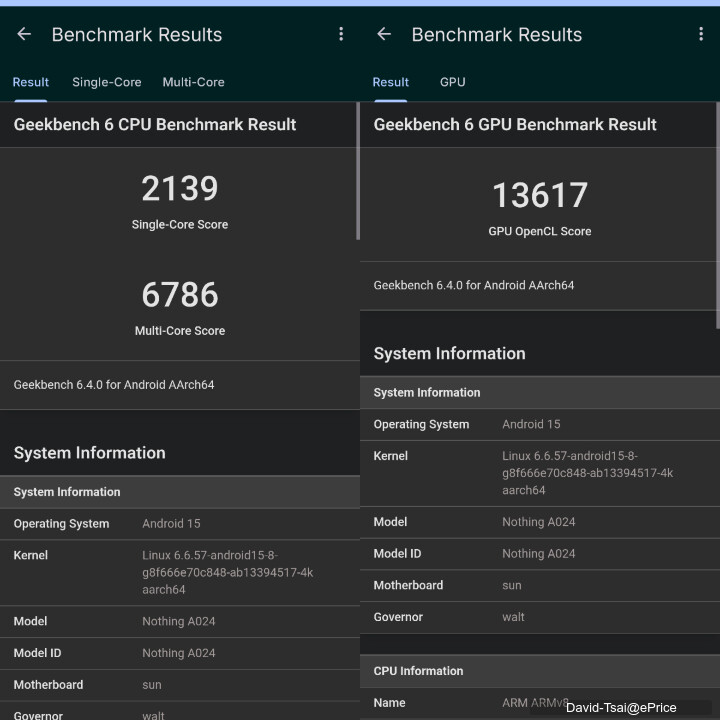Click Android 15 value in GPU screen

click(x=531, y=424)
